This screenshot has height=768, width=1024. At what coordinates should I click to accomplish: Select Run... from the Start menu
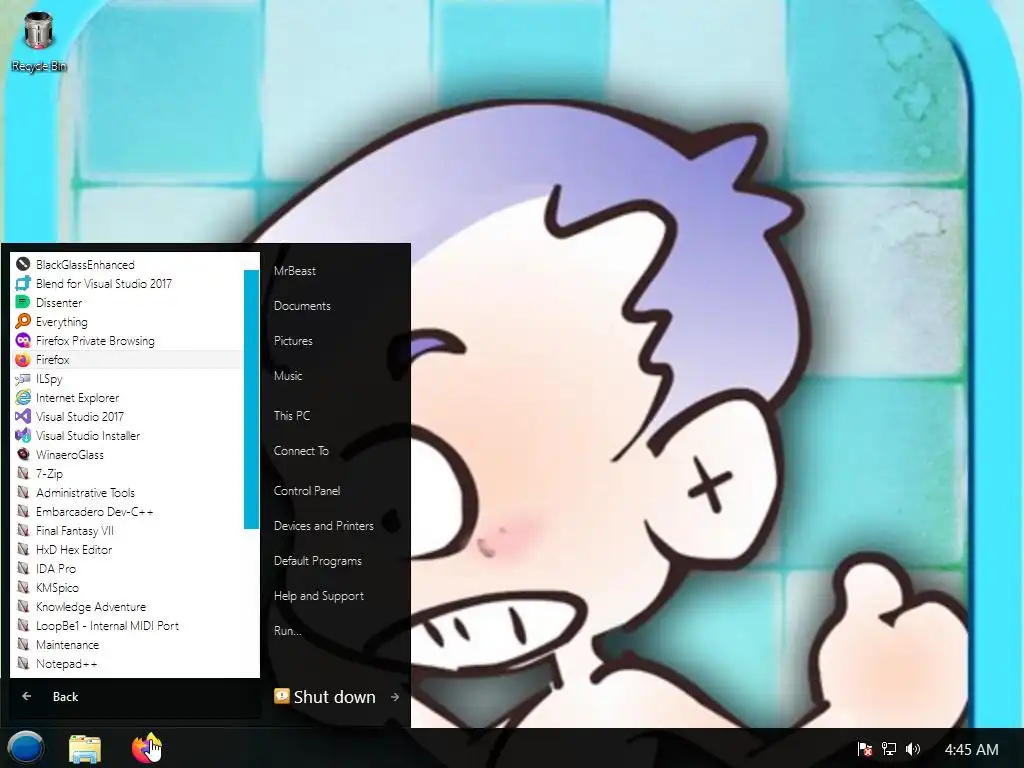pos(287,631)
